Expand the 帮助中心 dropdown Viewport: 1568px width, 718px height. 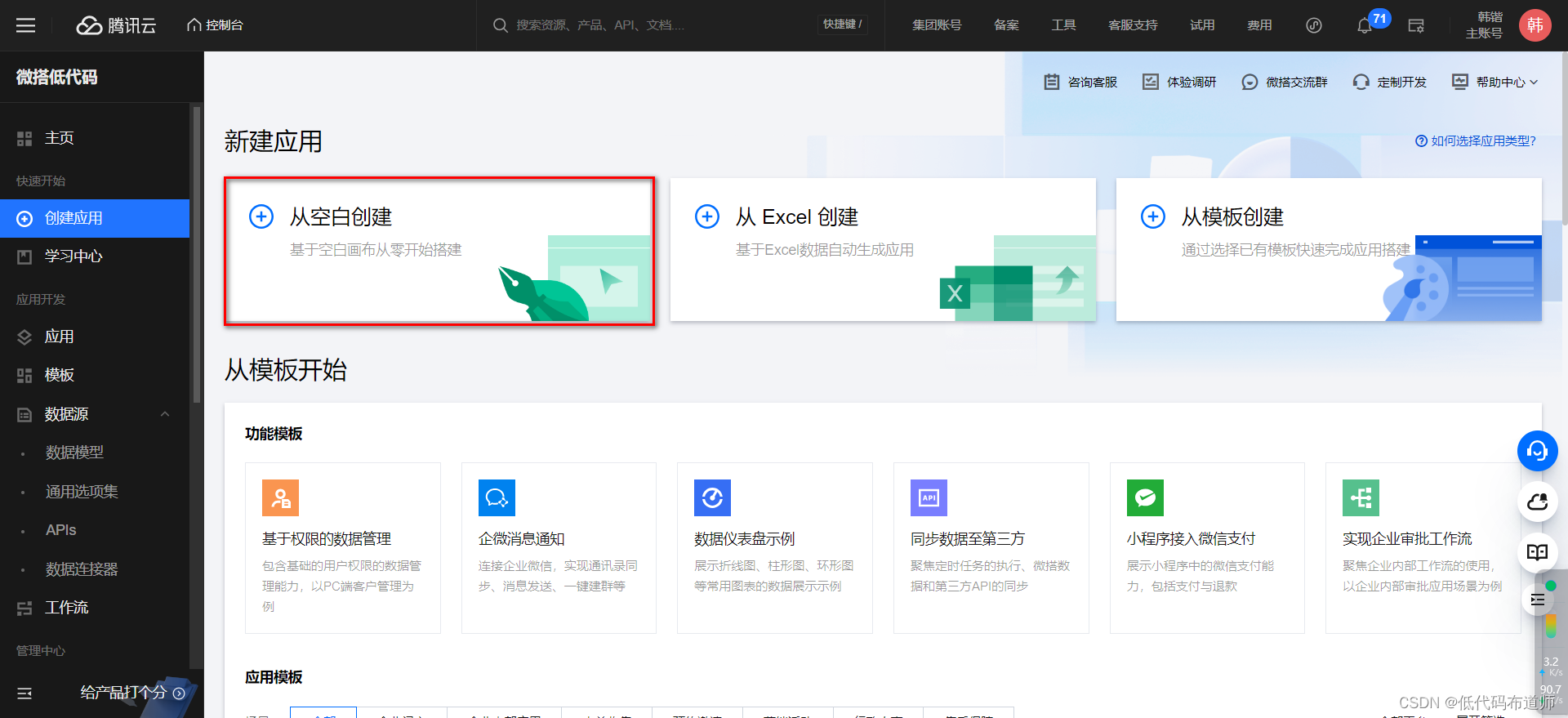point(1495,82)
